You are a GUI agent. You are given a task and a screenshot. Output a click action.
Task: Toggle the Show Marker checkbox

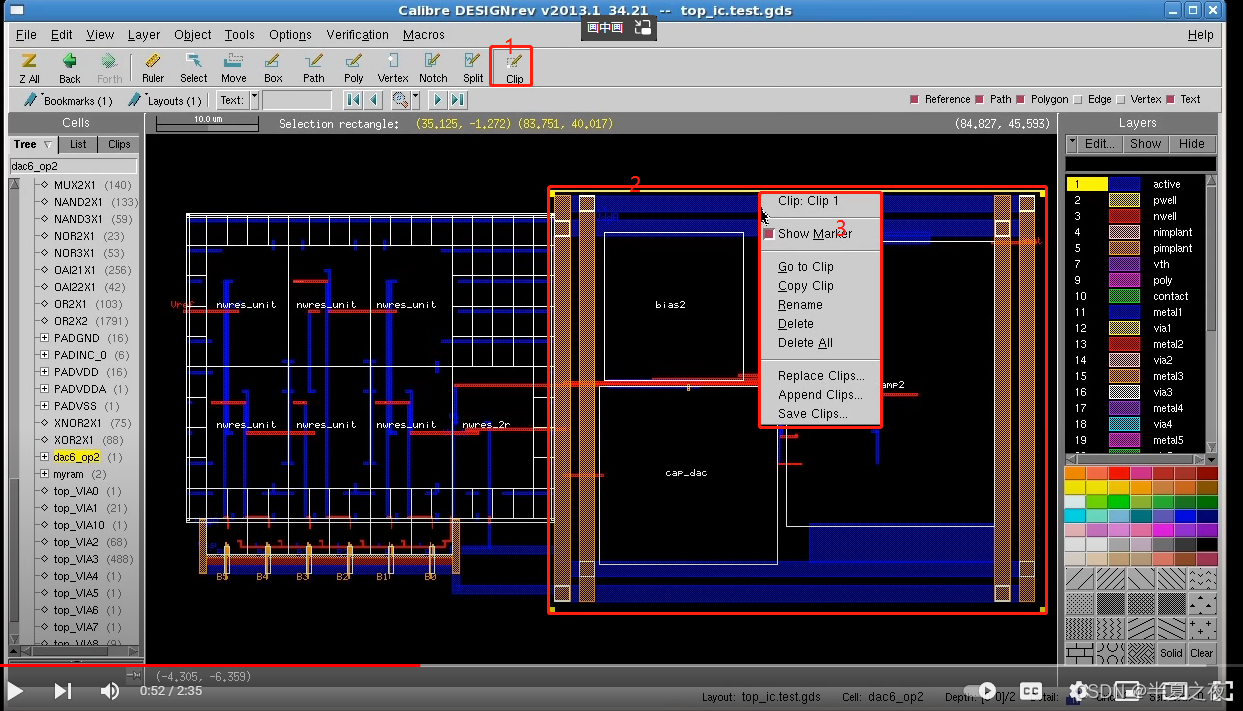click(768, 234)
